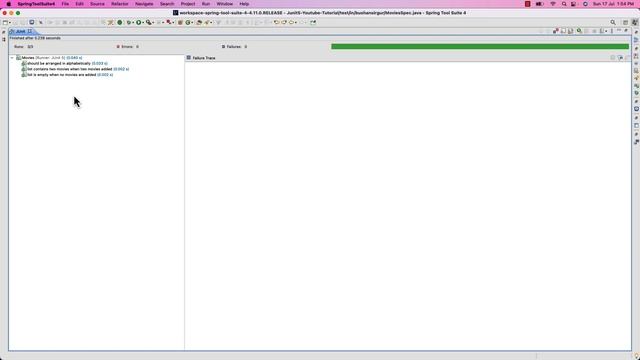Open the Refactor menu

(x=120, y=4)
